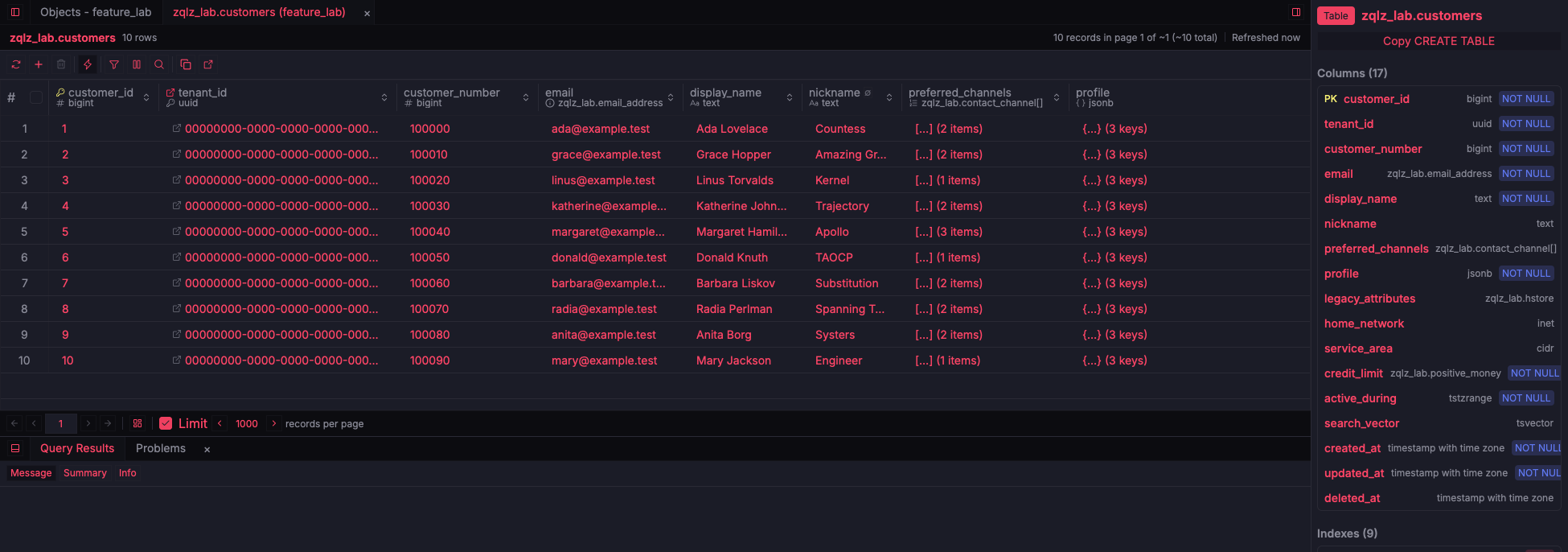1568x552 pixels.
Task: Close the zqlz_lab.customers tab
Action: [x=367, y=13]
